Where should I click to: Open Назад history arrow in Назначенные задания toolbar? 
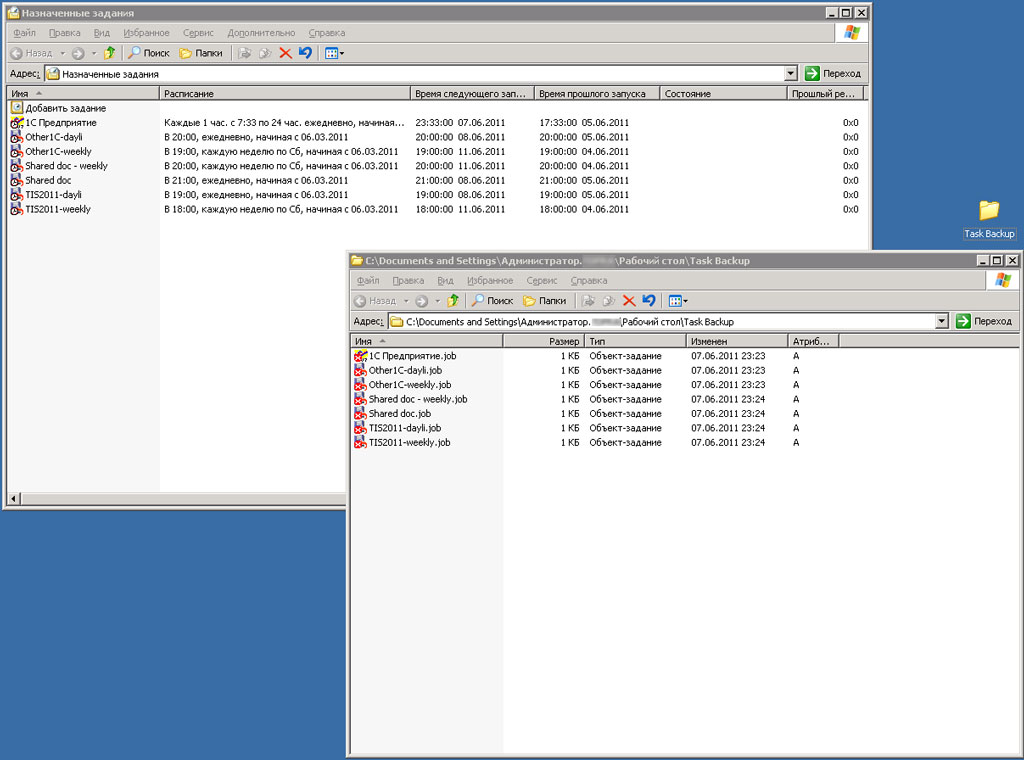62,53
